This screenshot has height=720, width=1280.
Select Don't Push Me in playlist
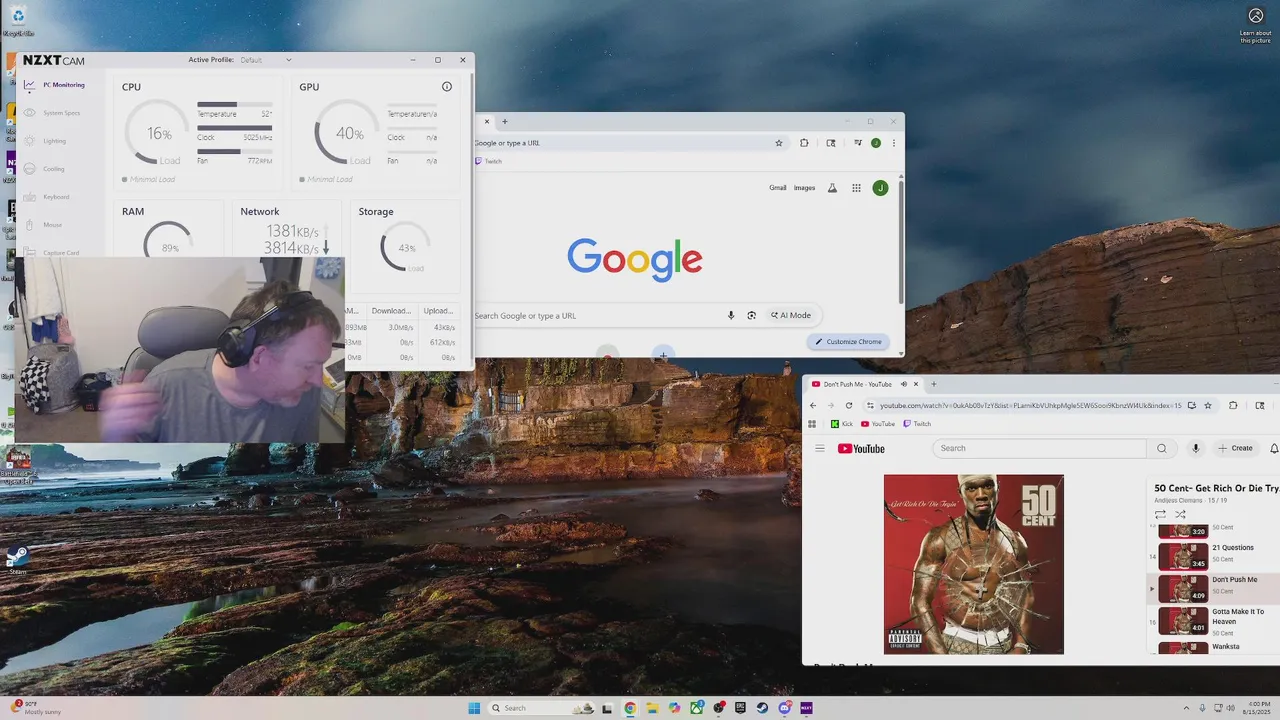point(1214,588)
